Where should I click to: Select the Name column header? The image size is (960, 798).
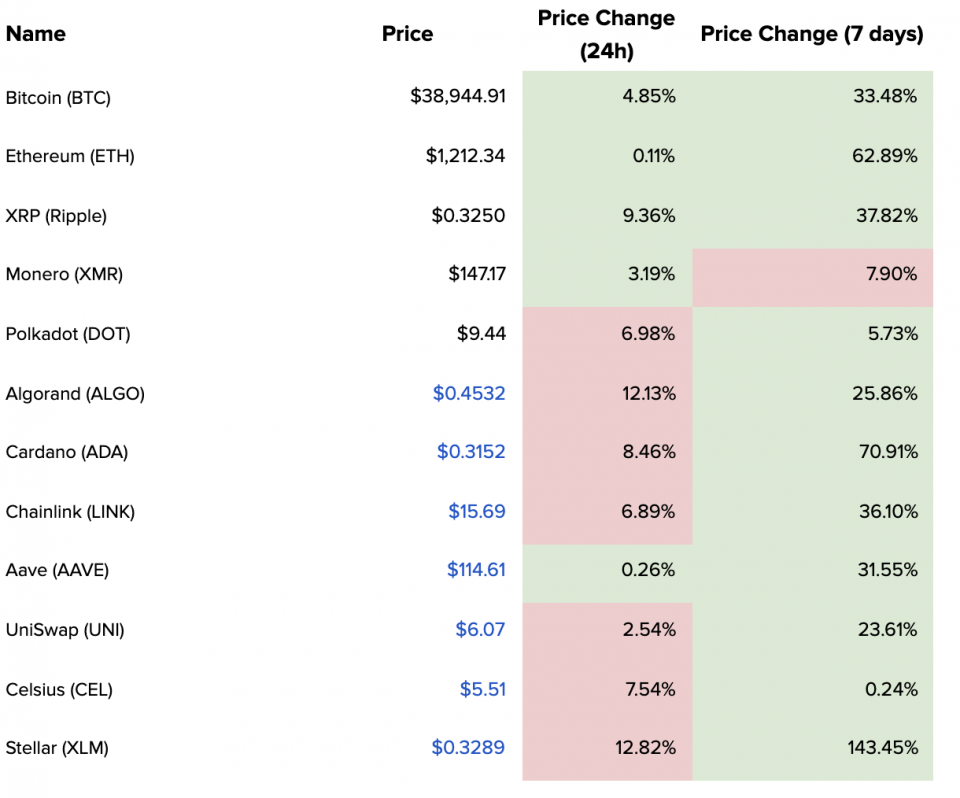[36, 34]
